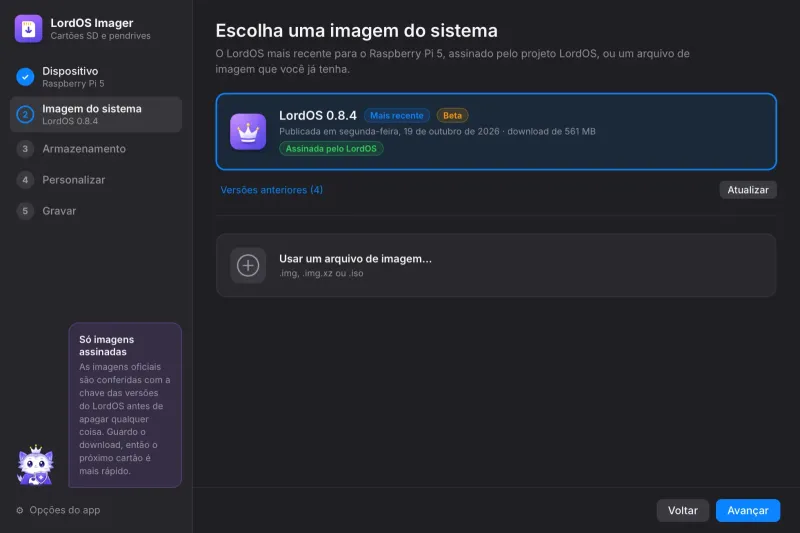The image size is (800, 533).
Task: Click the Raspberry Pi 5 device subtitle
Action: pos(73,84)
